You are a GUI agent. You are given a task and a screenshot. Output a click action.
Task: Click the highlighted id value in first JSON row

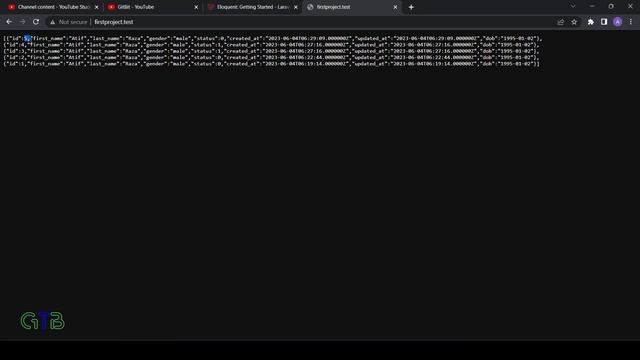27,38
